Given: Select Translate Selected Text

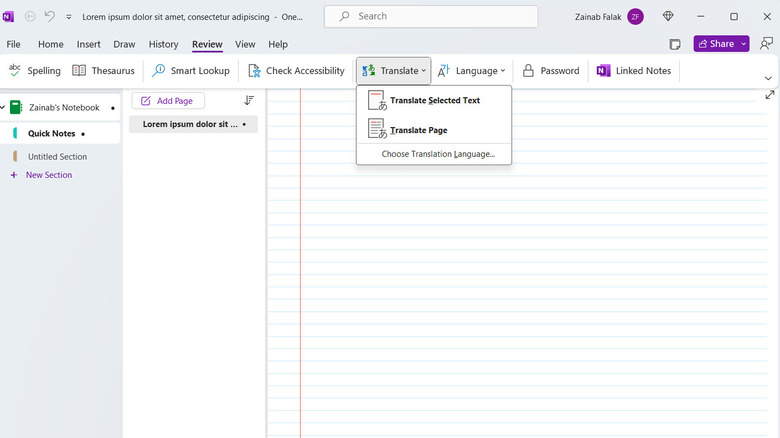Looking at the screenshot, I should [434, 101].
